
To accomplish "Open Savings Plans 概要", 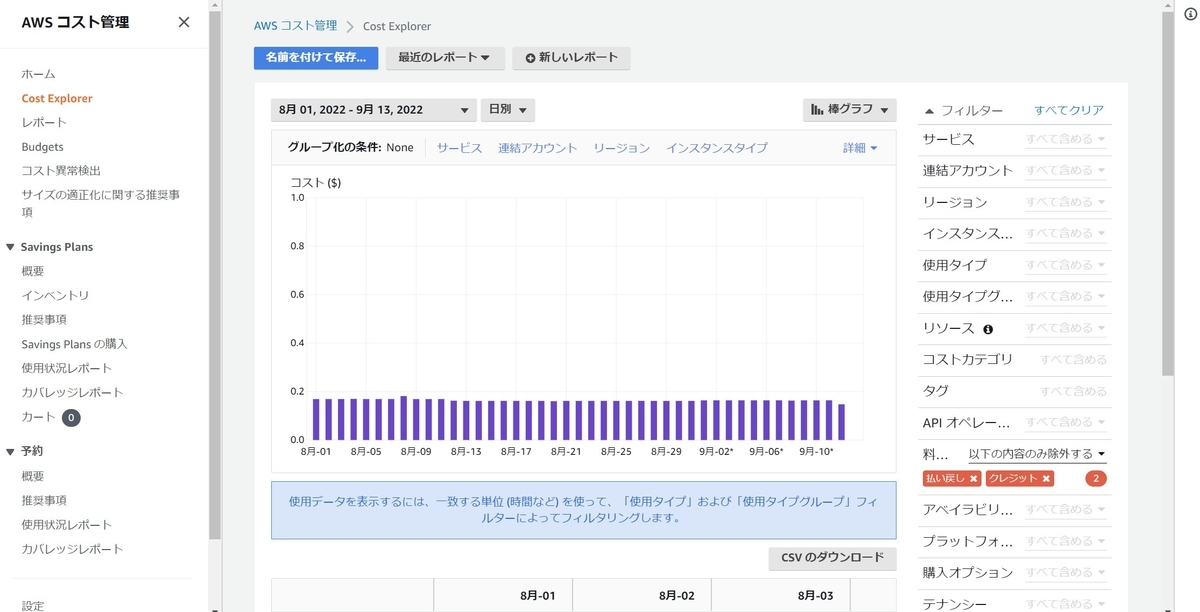I will click(x=33, y=271).
